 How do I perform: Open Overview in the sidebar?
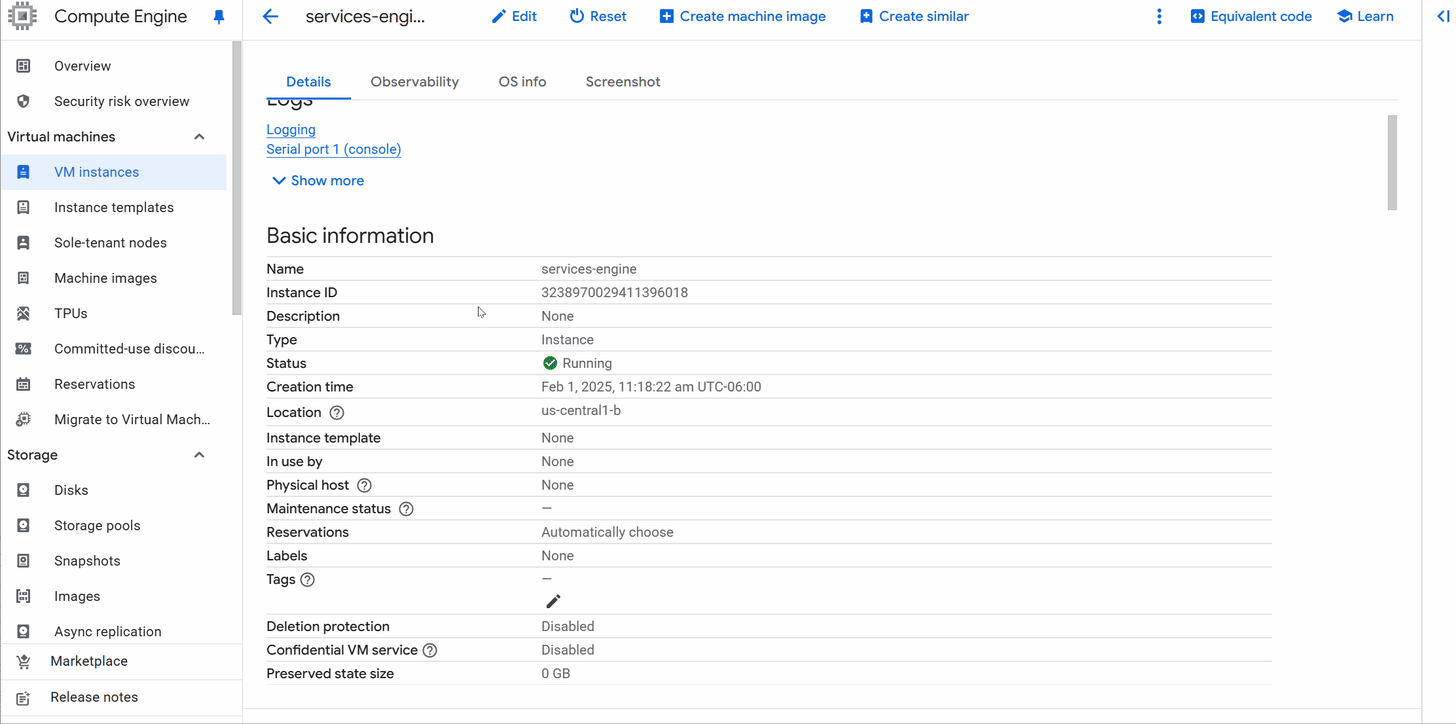pos(83,66)
